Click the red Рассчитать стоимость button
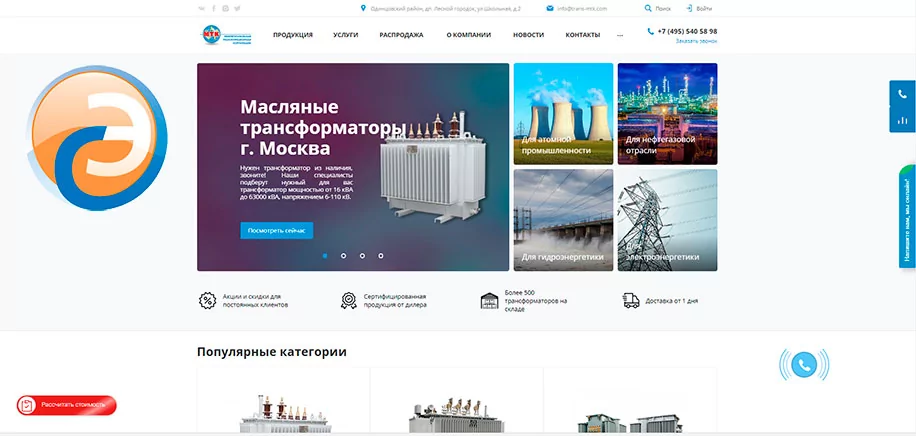916x436 pixels. 67,405
